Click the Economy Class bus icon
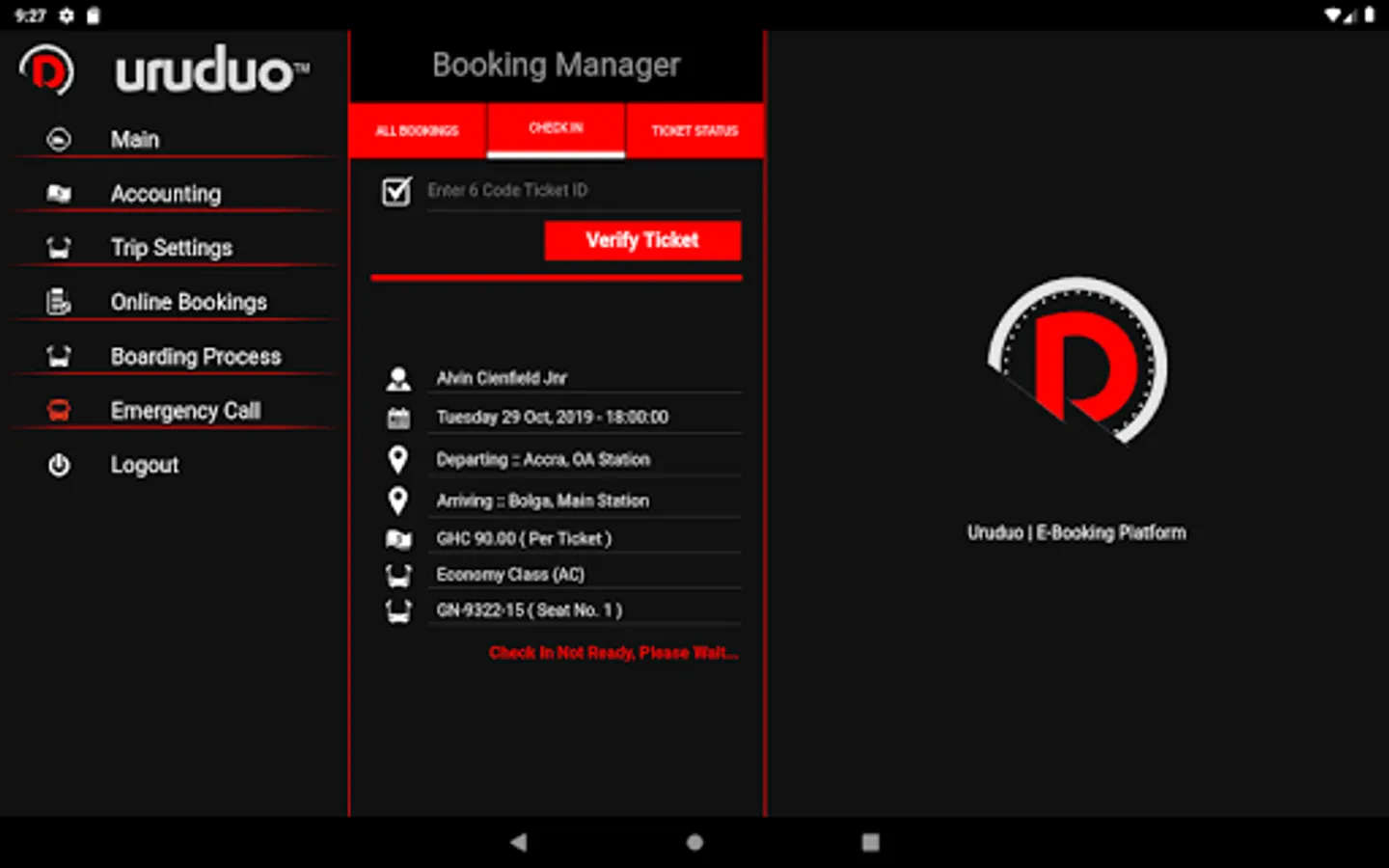Viewport: 1389px width, 868px height. tap(398, 576)
